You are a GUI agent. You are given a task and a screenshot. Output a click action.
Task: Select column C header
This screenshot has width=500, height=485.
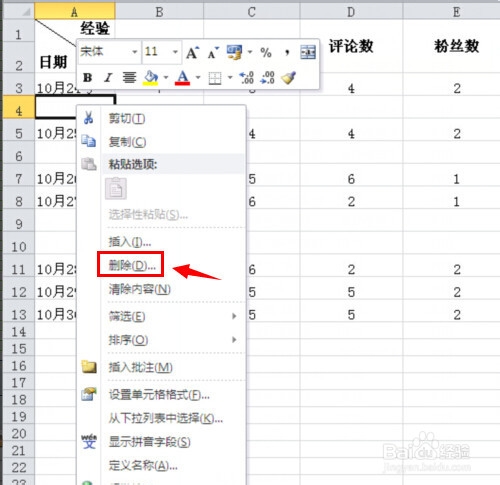pyautogui.click(x=252, y=12)
